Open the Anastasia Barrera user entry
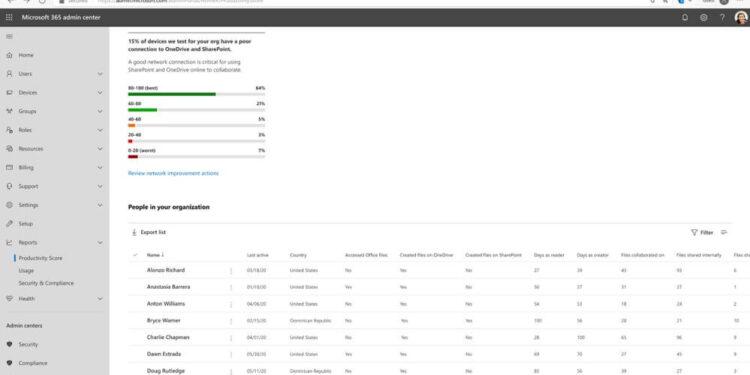750x375 pixels. (168, 287)
